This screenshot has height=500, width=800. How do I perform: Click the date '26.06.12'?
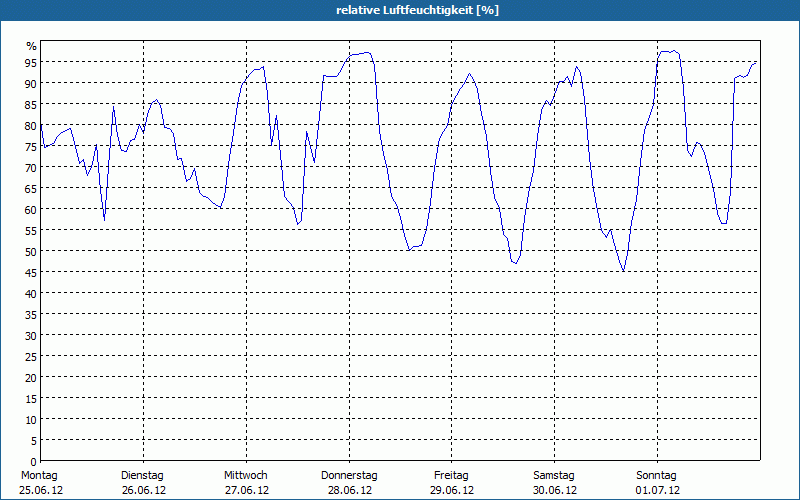[x=144, y=491]
